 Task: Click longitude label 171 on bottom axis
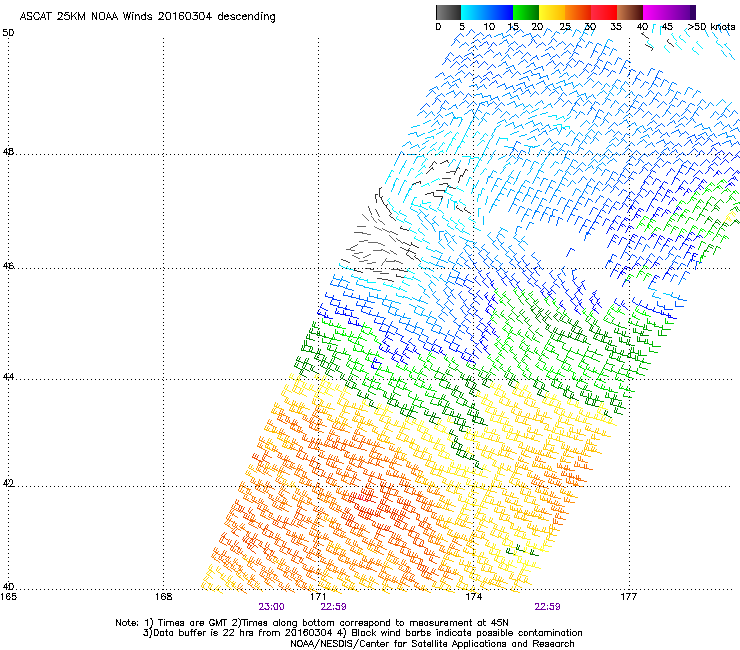pos(319,597)
